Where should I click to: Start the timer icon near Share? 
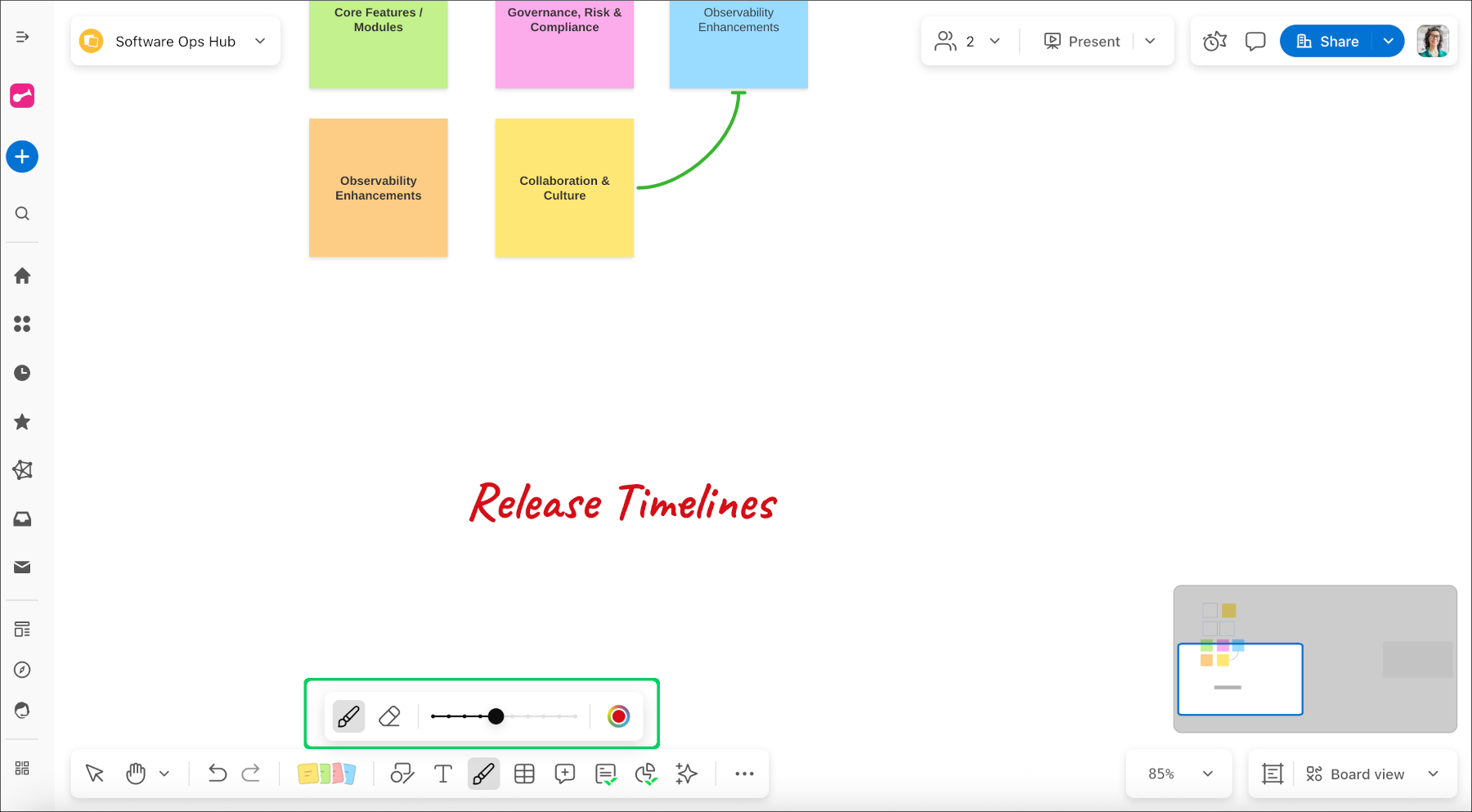point(1214,40)
